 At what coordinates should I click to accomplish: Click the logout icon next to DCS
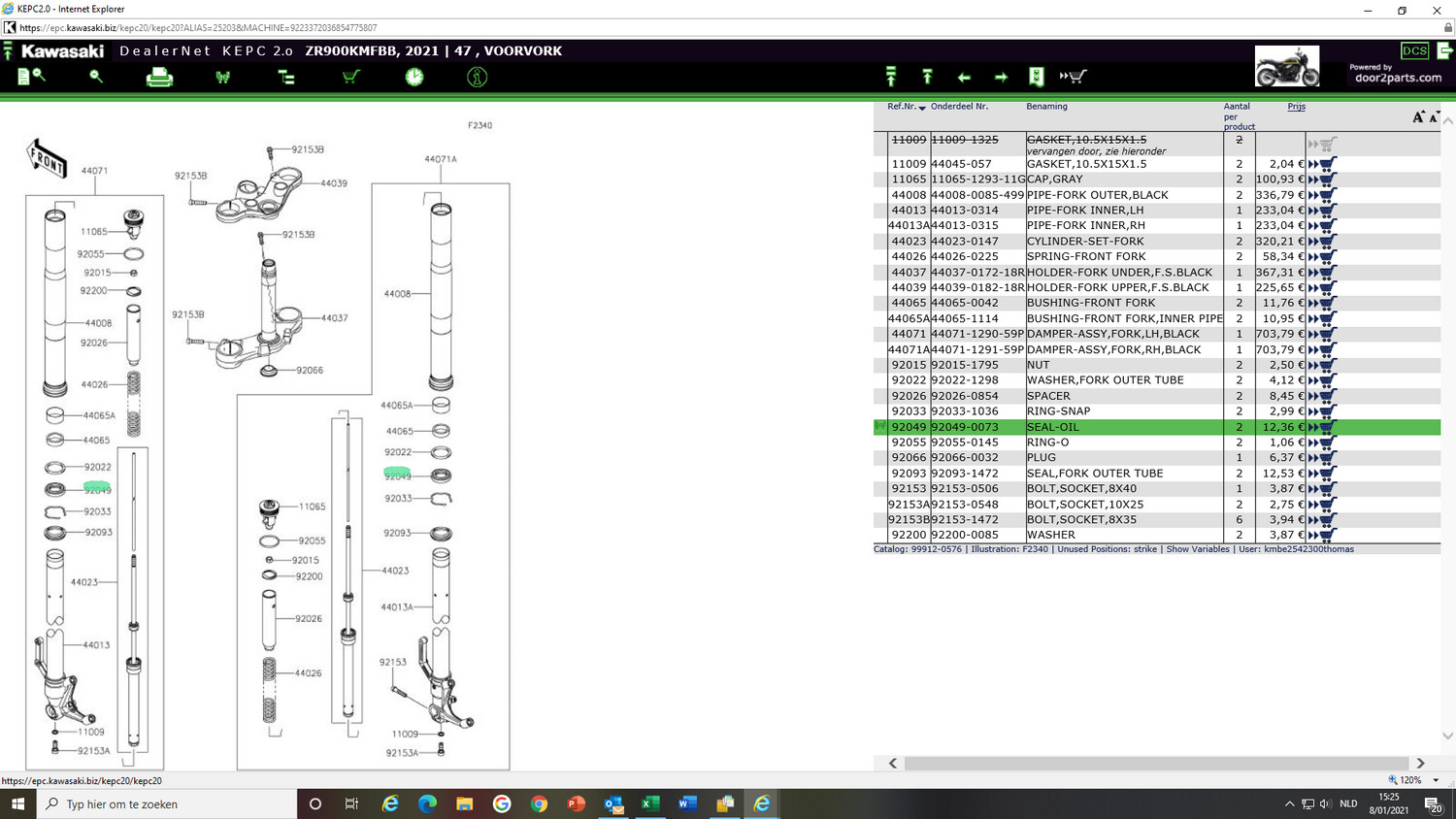[x=1445, y=50]
